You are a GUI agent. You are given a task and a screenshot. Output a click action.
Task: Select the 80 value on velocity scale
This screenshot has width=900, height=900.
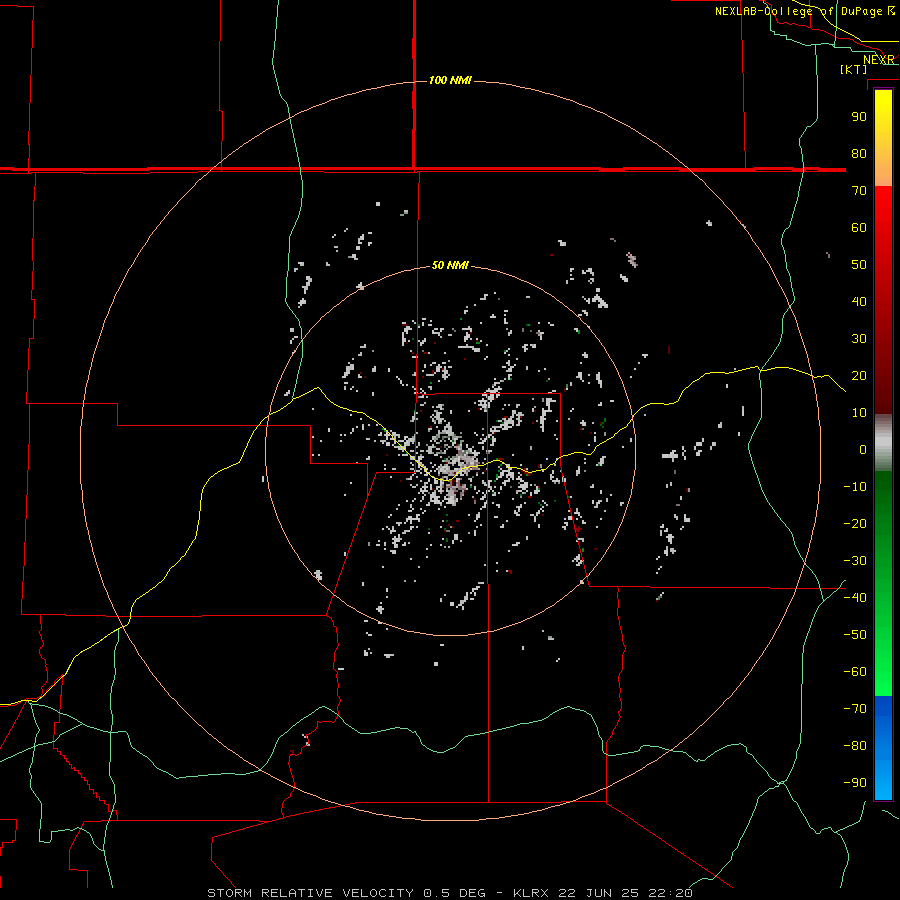pyautogui.click(x=859, y=153)
